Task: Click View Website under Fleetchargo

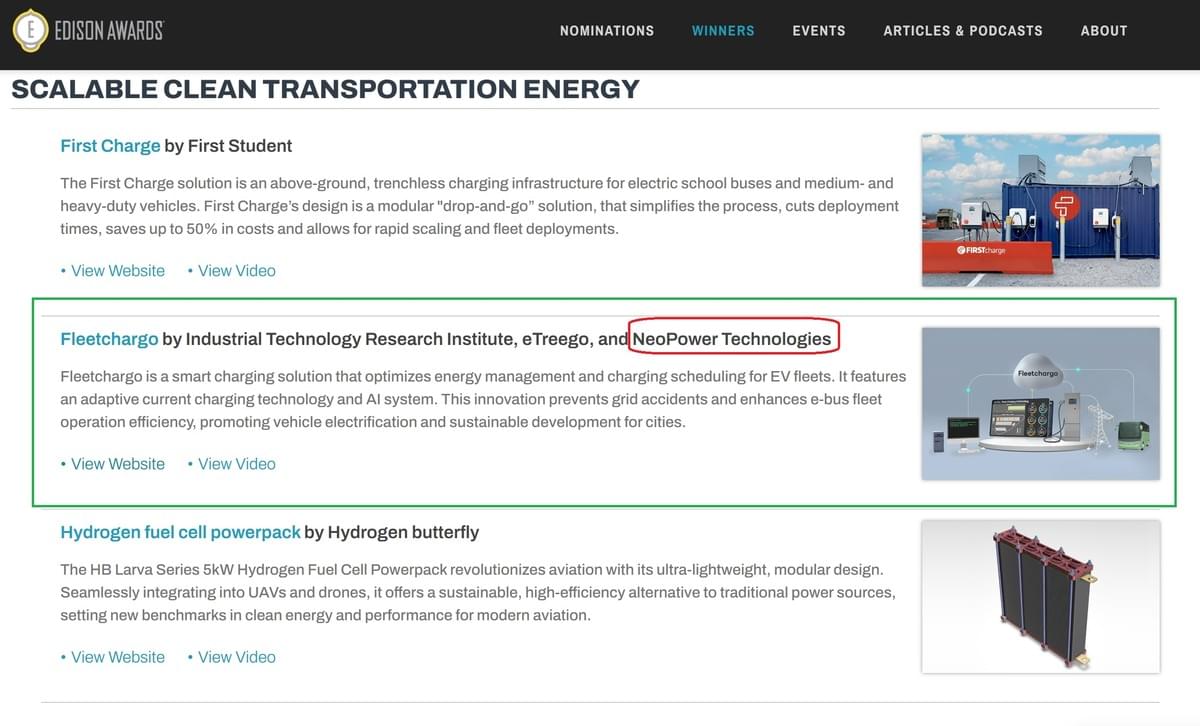Action: [117, 464]
